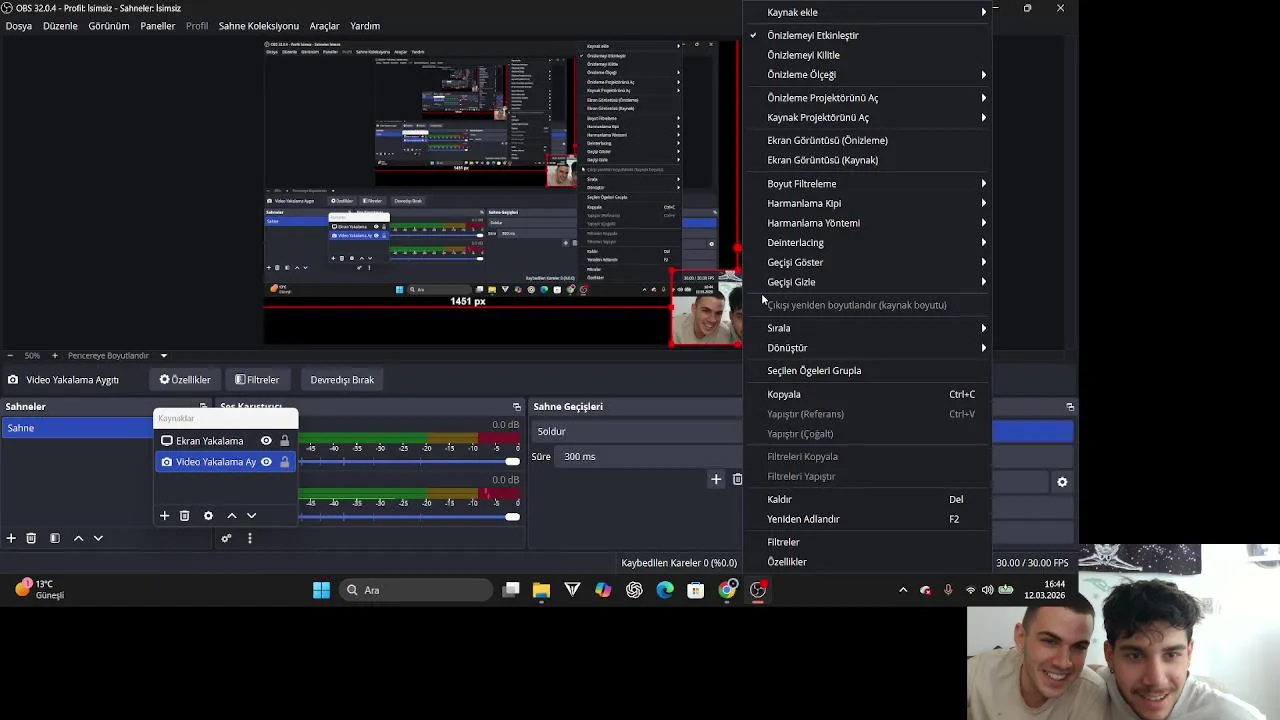
Task: Zoom out the preview with the minus icon
Action: (10, 355)
